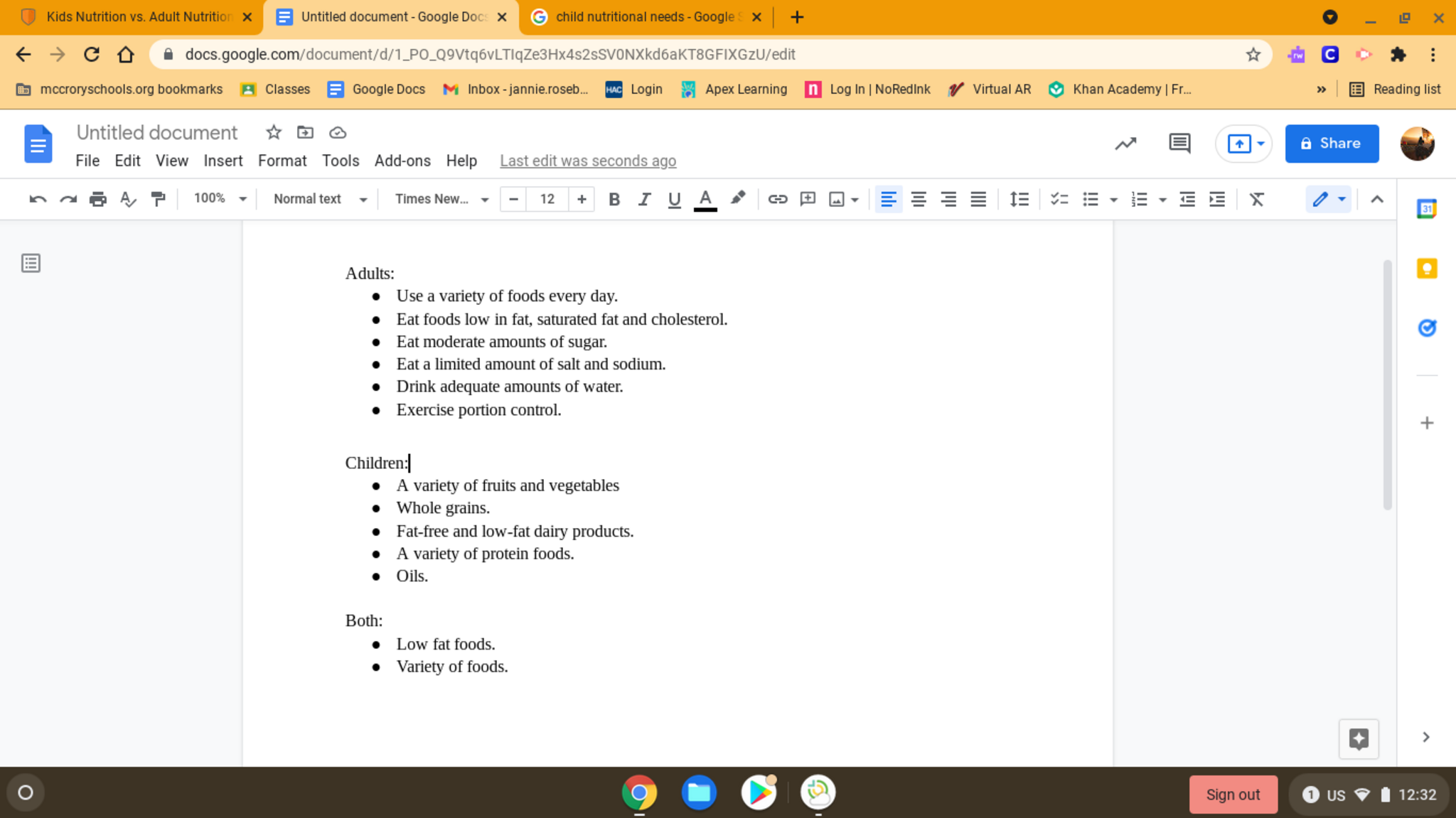Open the text color picker
Image resolution: width=1456 pixels, height=818 pixels.
coord(705,200)
